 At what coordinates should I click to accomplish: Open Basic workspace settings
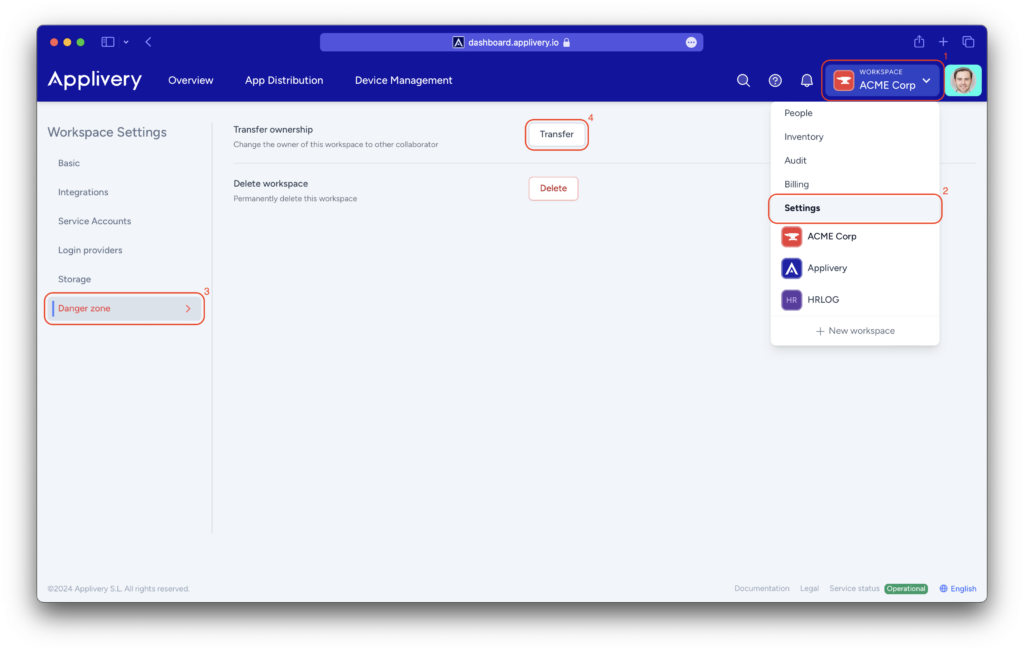[69, 163]
